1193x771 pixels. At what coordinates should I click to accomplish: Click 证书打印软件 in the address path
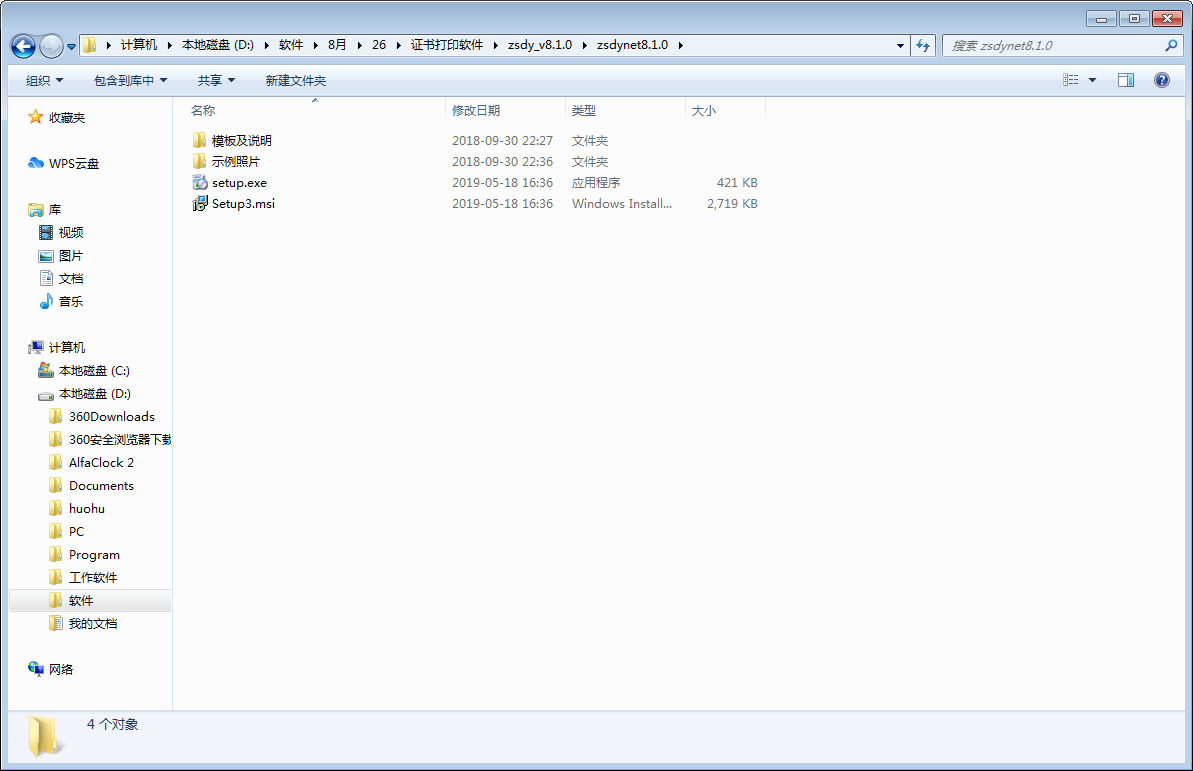pos(446,45)
